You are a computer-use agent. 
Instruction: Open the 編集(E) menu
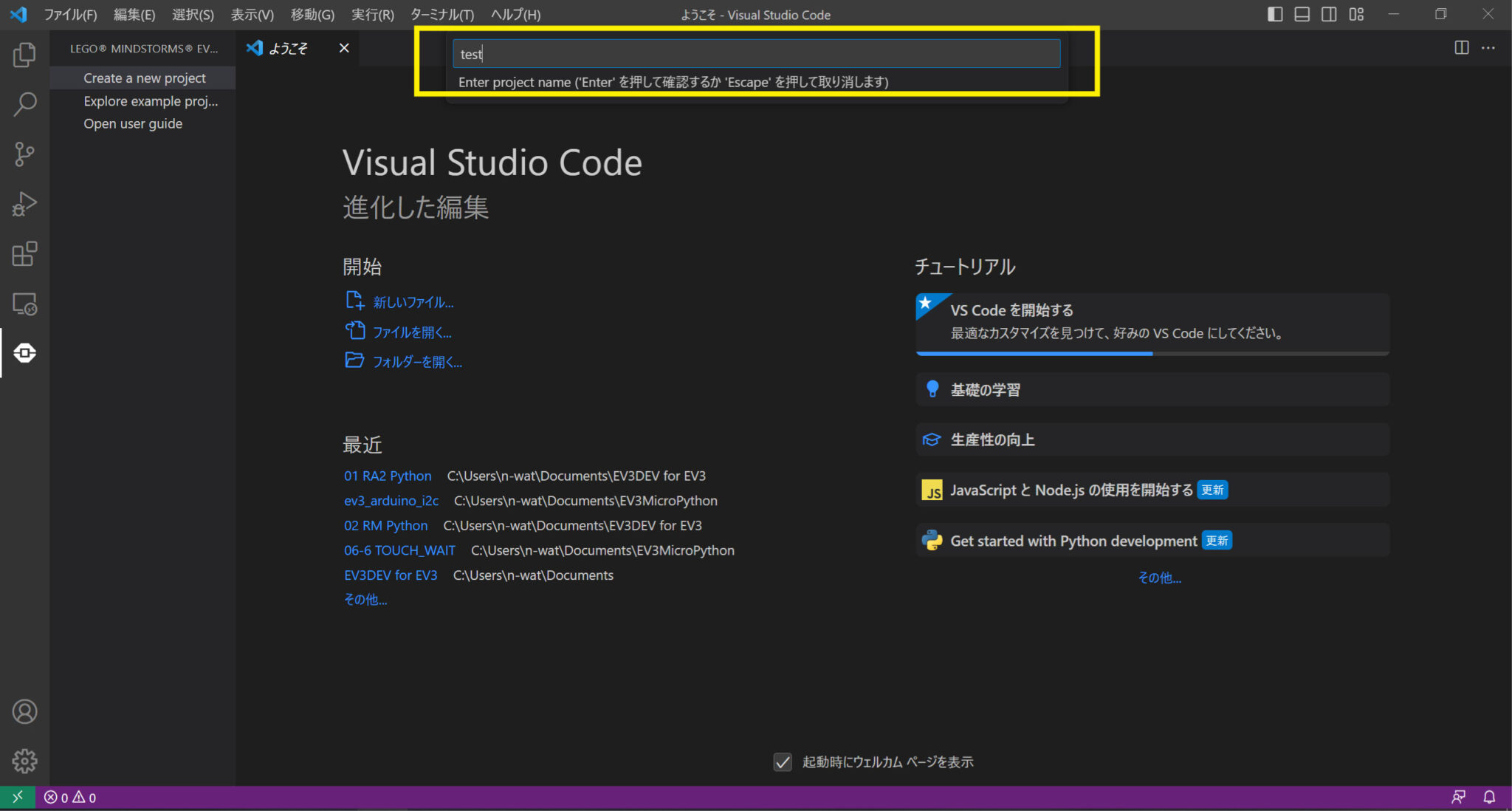coord(134,15)
